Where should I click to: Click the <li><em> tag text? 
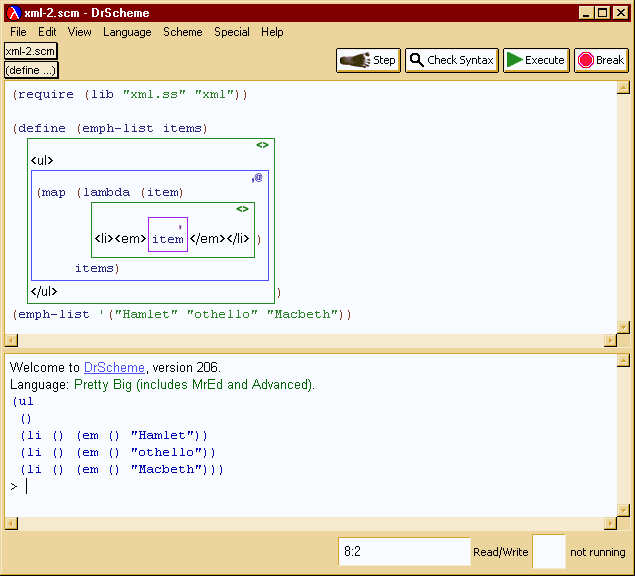(x=120, y=238)
